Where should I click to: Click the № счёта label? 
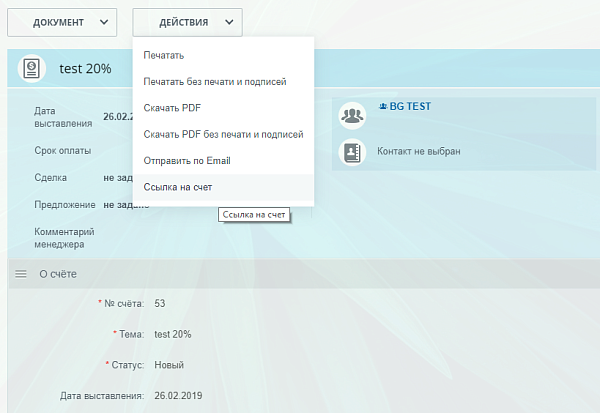124,304
